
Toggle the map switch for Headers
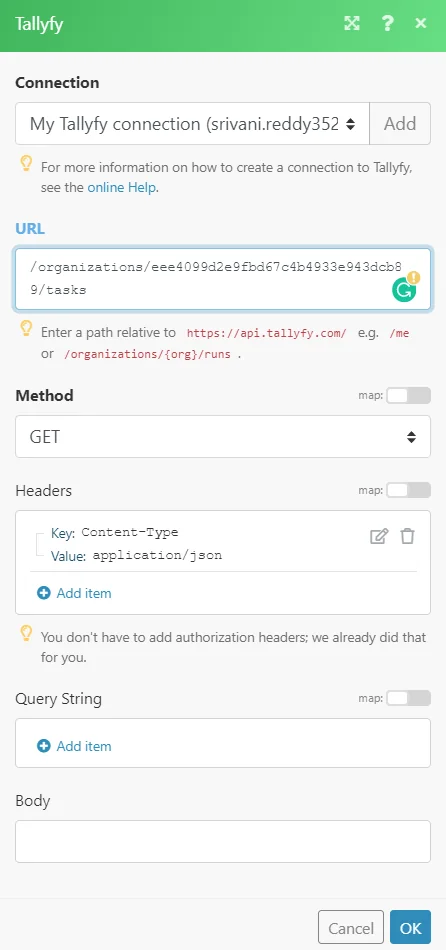tap(408, 490)
